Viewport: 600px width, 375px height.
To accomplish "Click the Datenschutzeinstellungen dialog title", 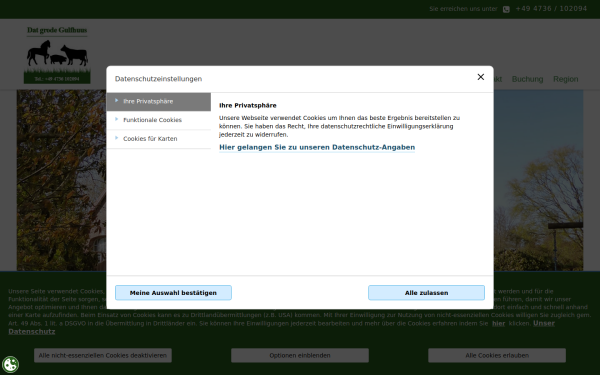I will [158, 79].
